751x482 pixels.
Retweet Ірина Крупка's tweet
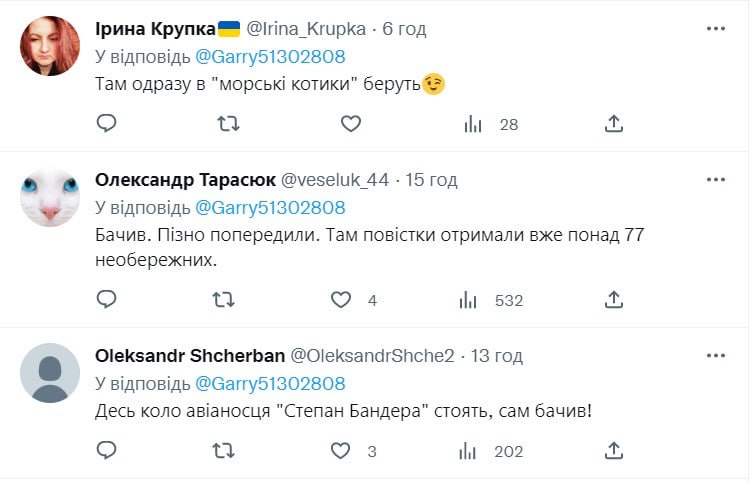229,123
